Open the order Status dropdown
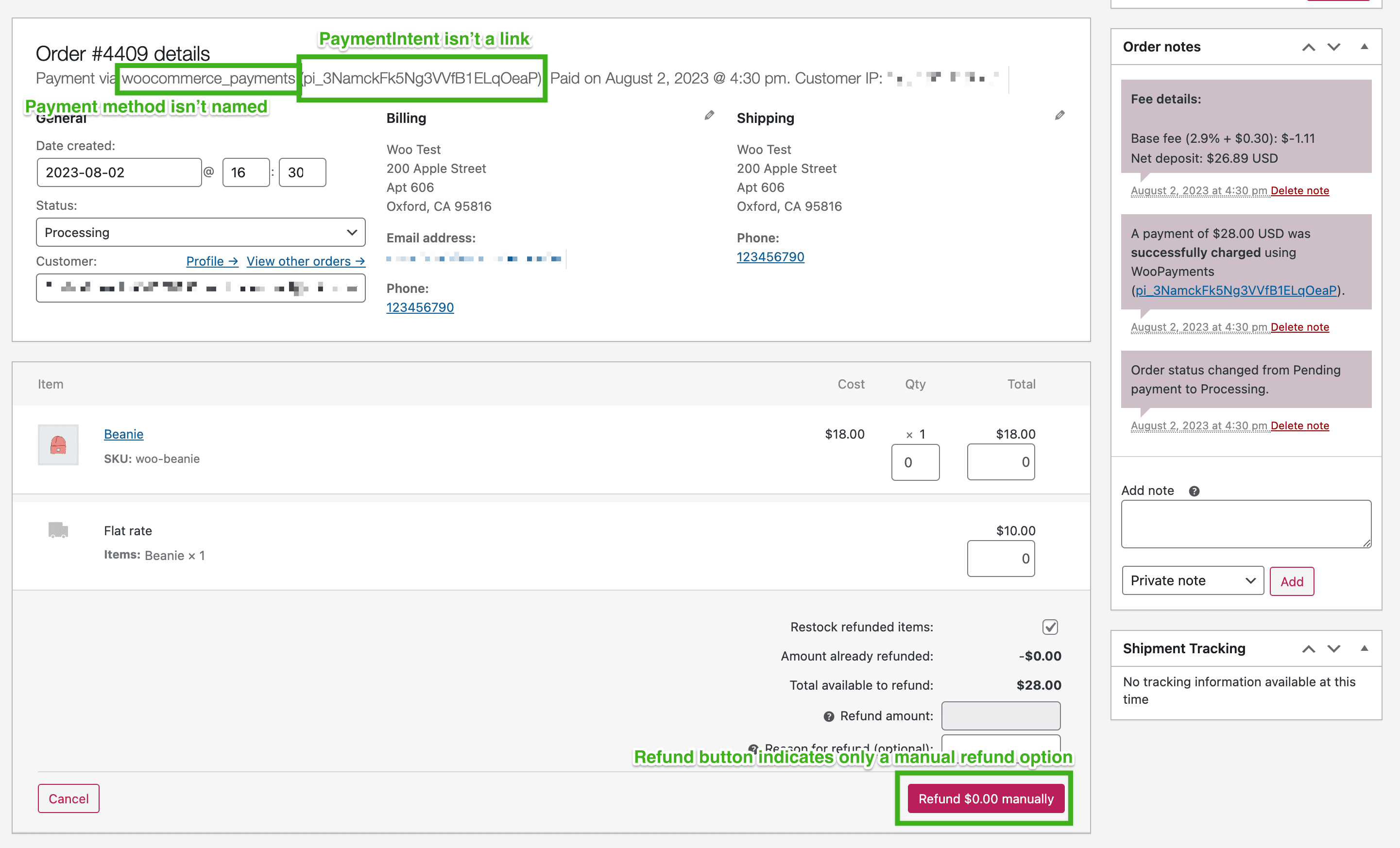This screenshot has width=1400, height=848. coord(200,232)
